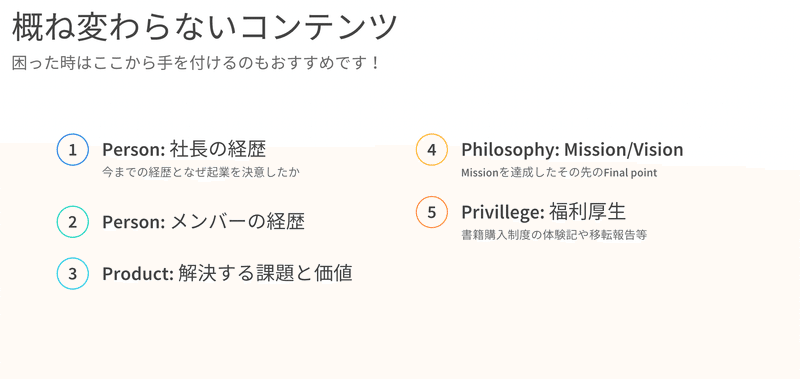Viewport: 800px width, 379px height.
Task: Select the heading 'Person: メンバーの経歴'
Action: click(204, 222)
